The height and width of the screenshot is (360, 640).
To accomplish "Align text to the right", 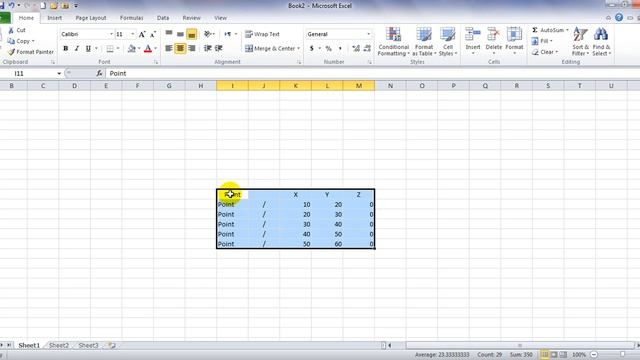I will click(191, 48).
